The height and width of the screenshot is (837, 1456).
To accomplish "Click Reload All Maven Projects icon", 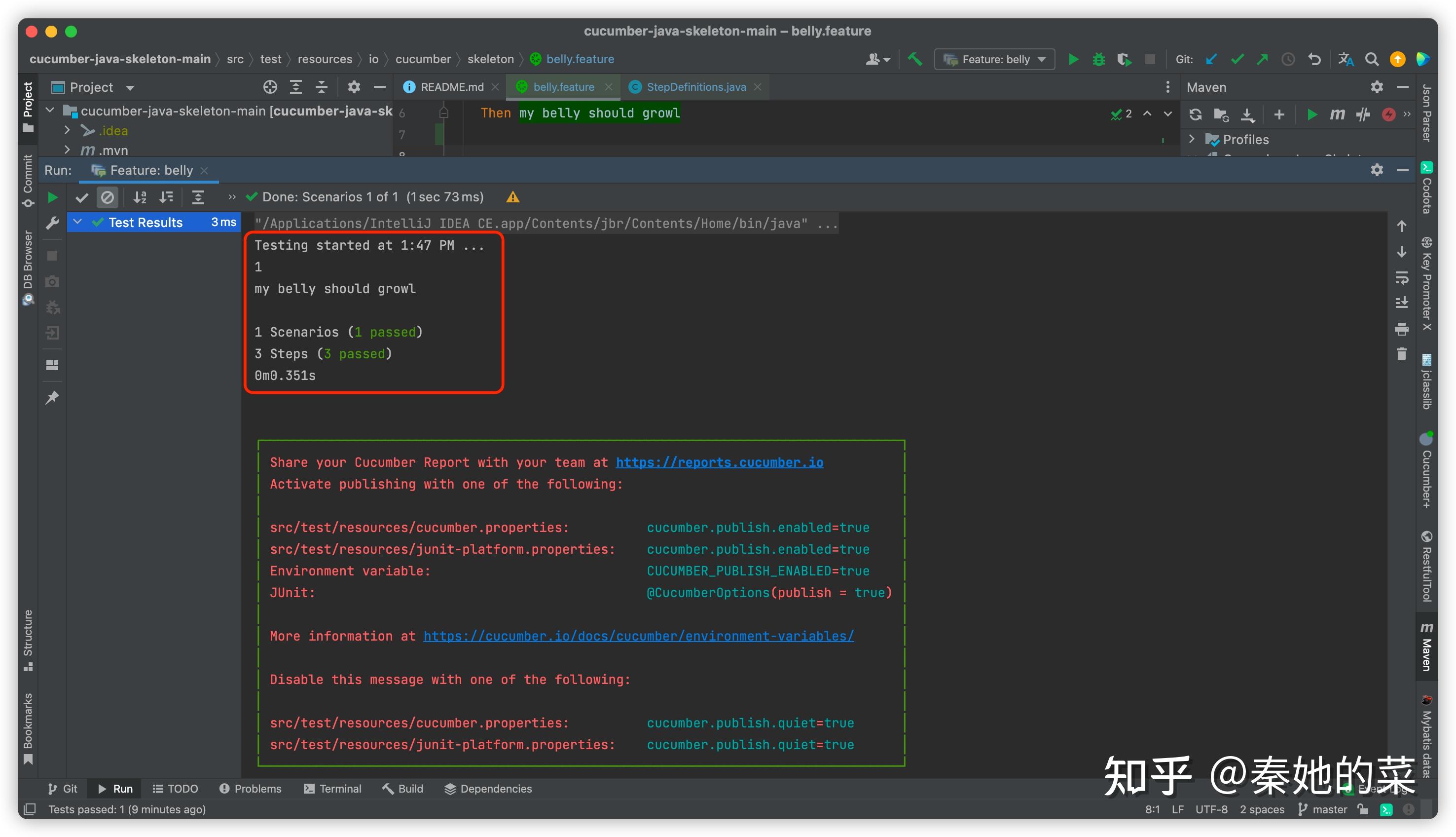I will (x=1195, y=114).
